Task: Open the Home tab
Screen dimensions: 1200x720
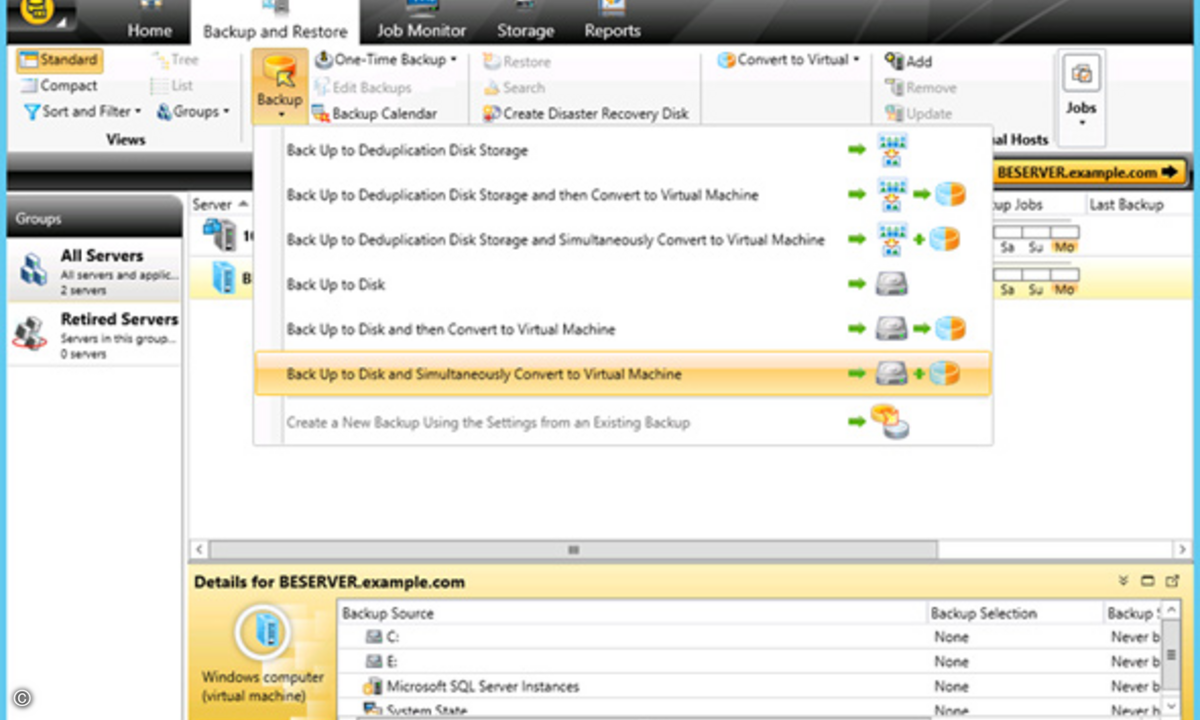Action: coord(149,30)
